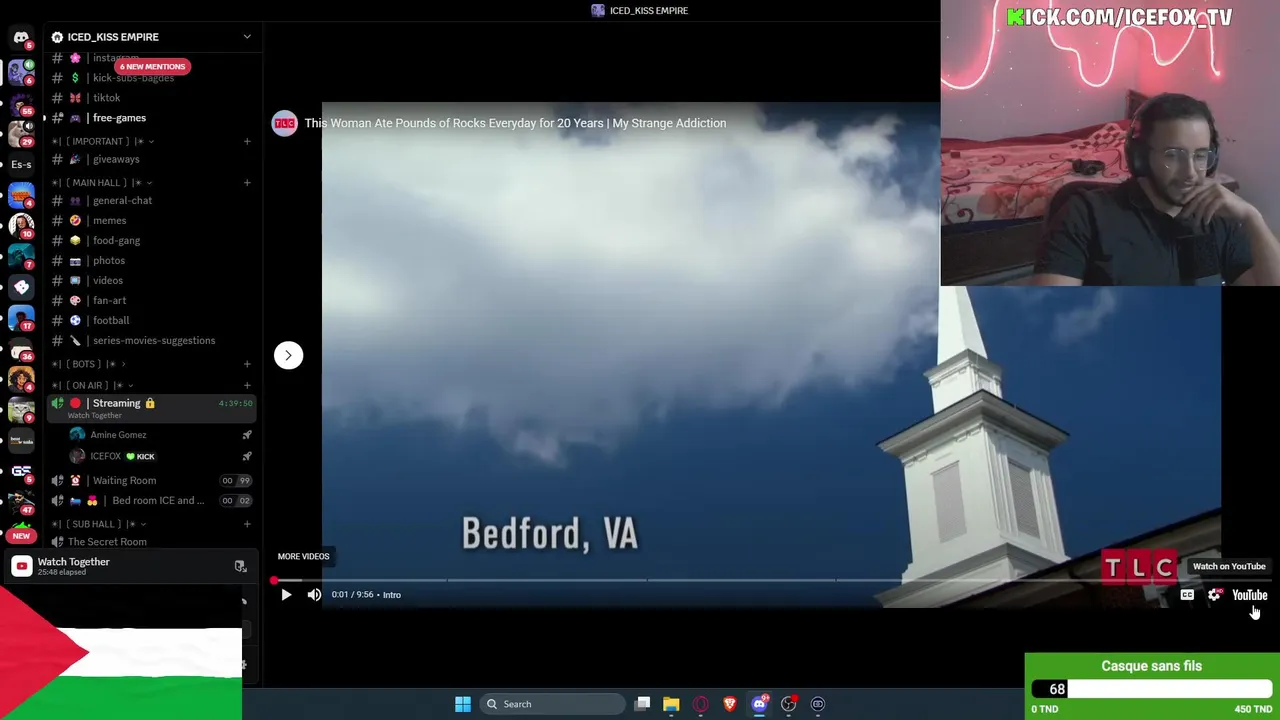Open Task View on taskbar
Viewport: 1280px width, 720px height.
[x=642, y=704]
